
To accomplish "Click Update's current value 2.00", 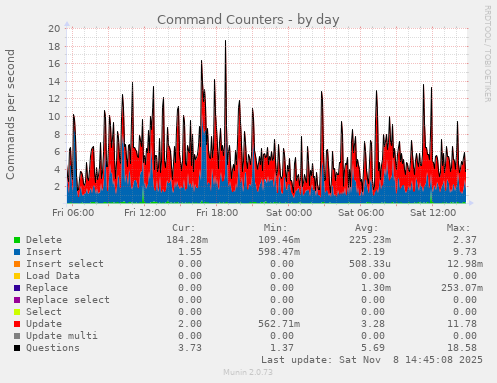I will click(190, 324).
